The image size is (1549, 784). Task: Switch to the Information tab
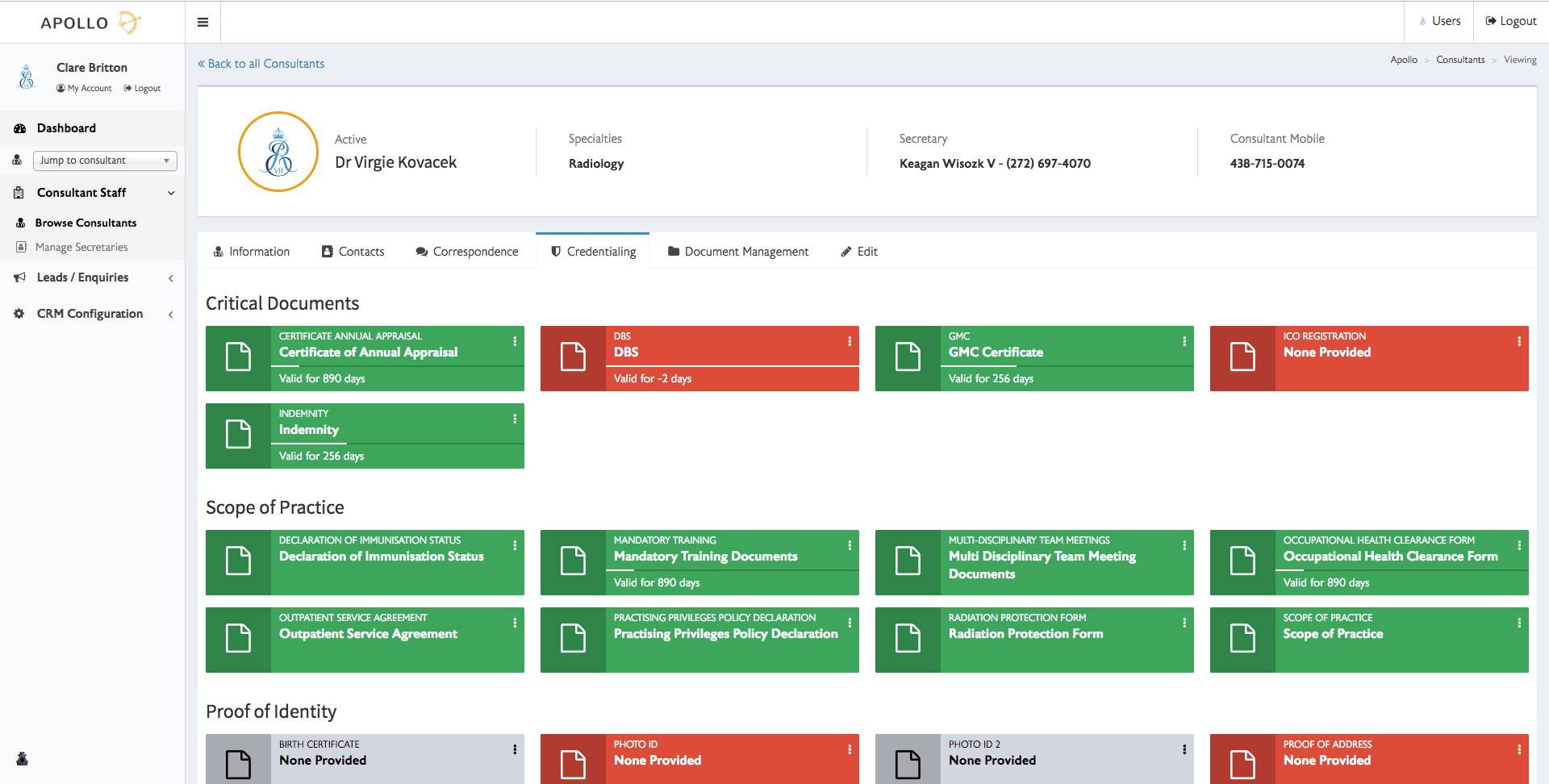pos(251,252)
